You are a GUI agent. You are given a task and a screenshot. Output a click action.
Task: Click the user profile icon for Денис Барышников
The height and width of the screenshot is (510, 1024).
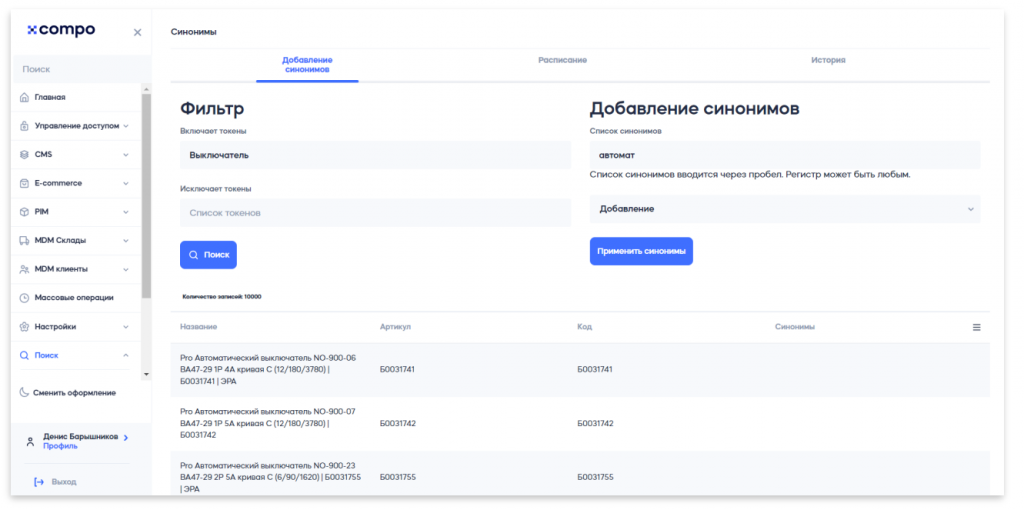(29, 441)
